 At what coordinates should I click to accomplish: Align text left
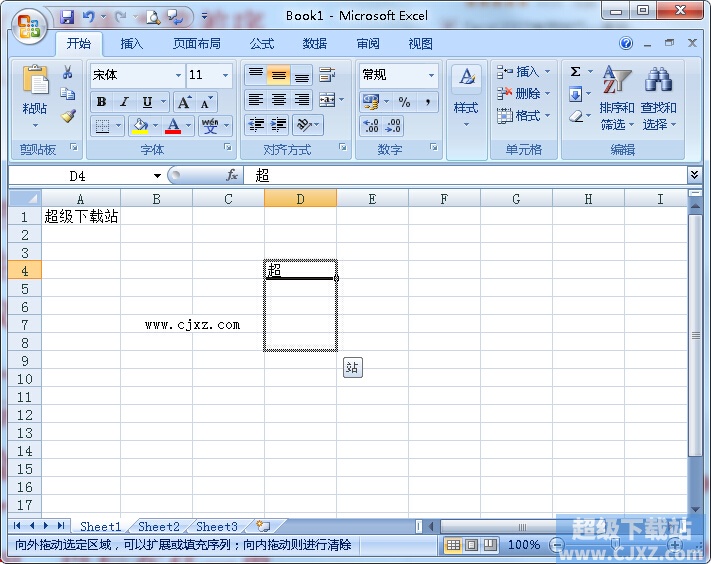click(256, 100)
